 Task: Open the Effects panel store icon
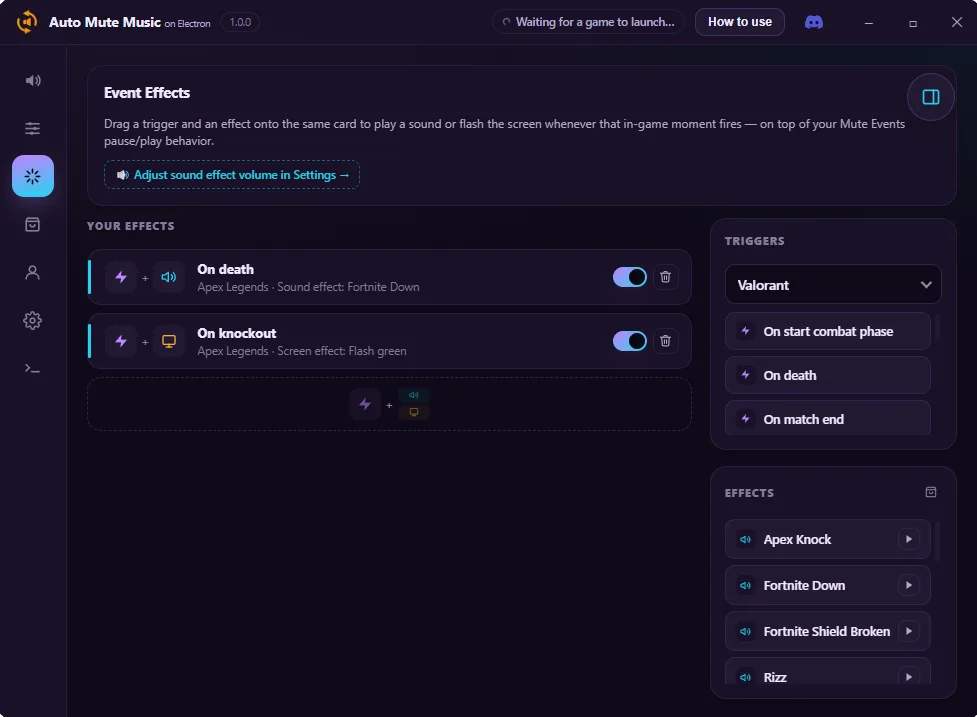931,492
